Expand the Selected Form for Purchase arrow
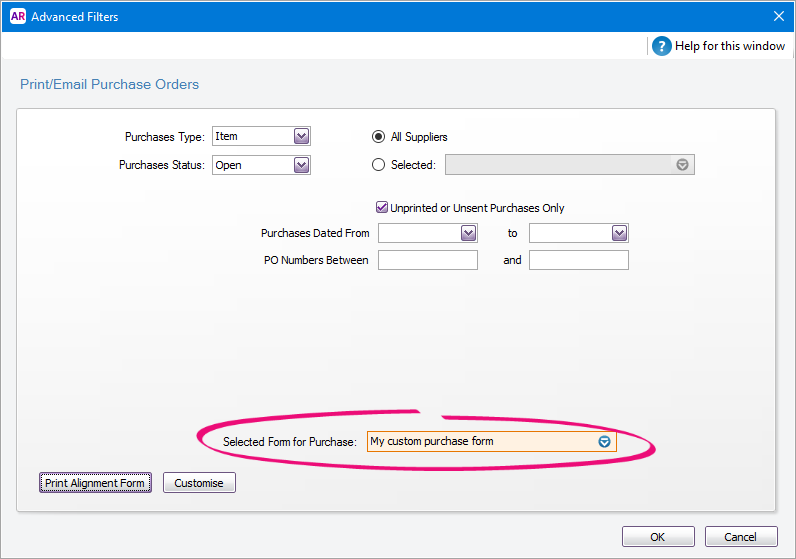 tap(604, 441)
